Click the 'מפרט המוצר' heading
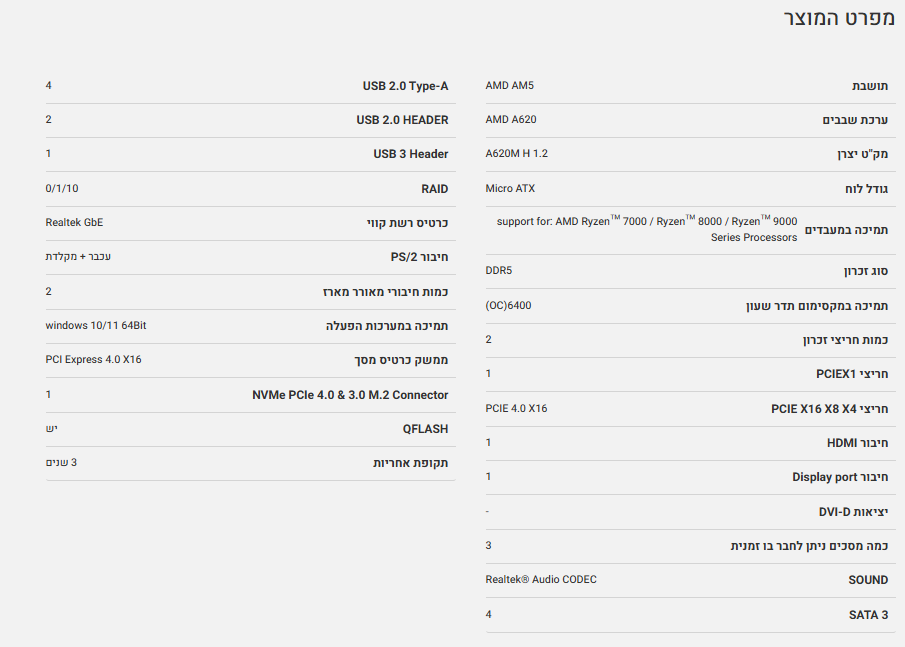 (838, 19)
